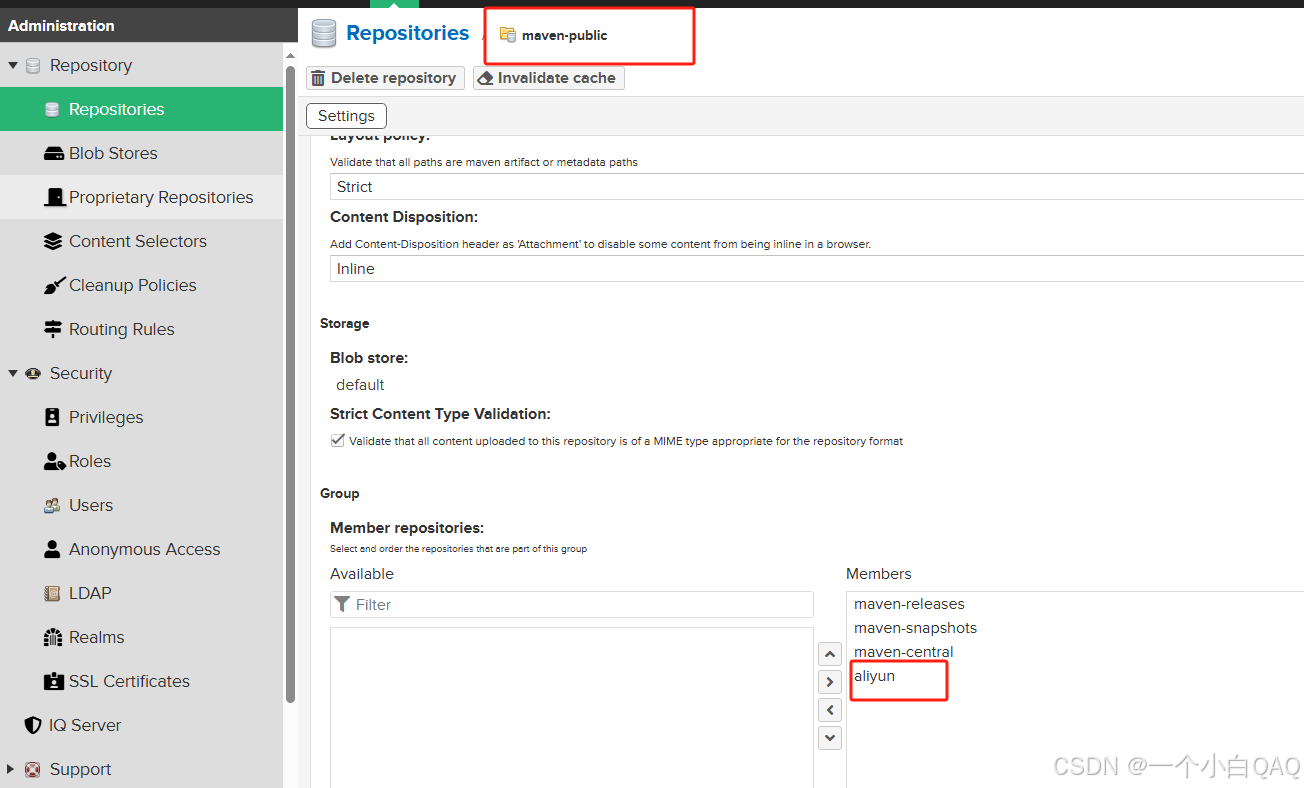Open Privileges page

click(x=142, y=417)
